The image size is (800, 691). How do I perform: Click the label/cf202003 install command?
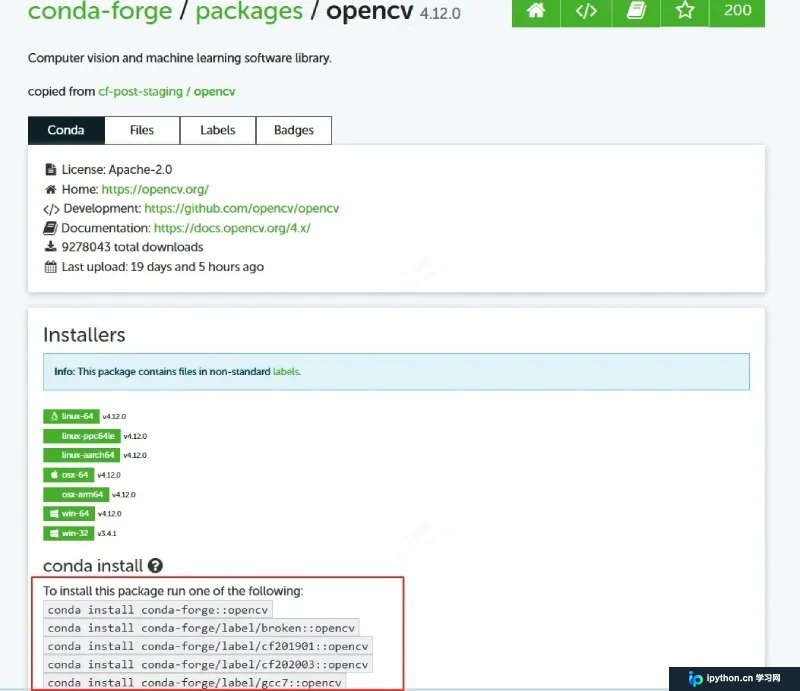coord(208,664)
